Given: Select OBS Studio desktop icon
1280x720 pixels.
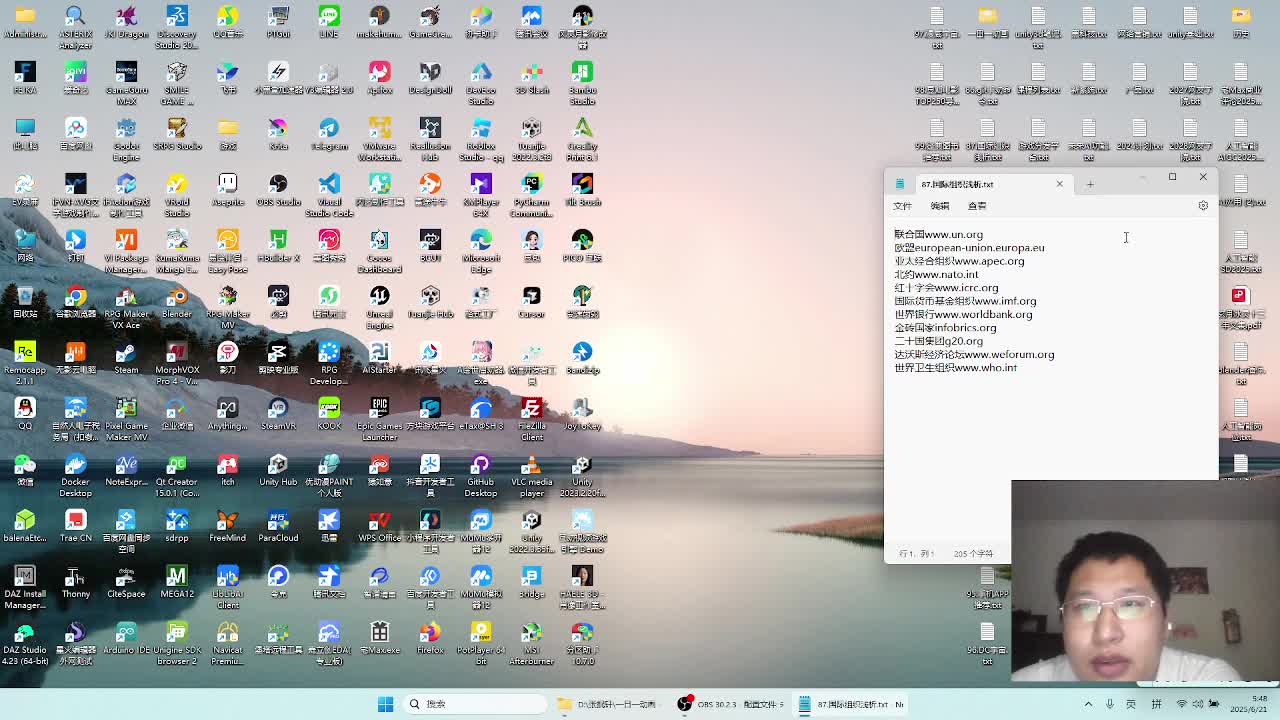Looking at the screenshot, I should (x=278, y=190).
